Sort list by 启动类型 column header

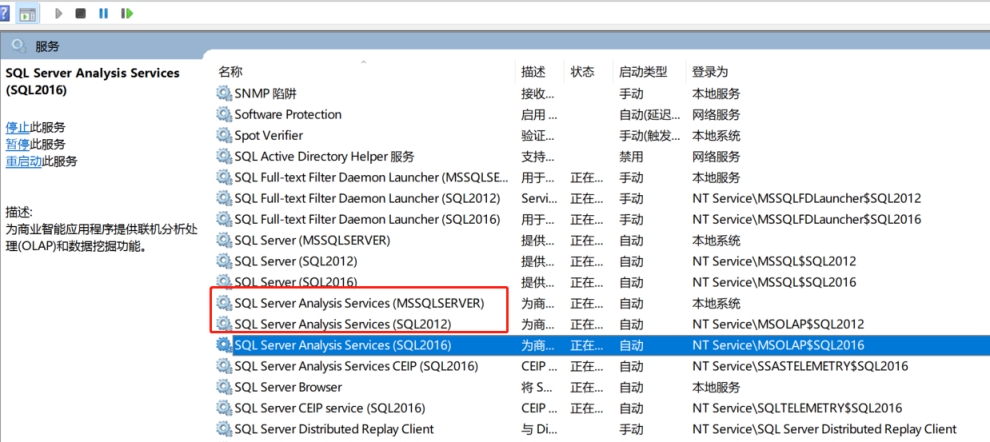click(x=643, y=72)
